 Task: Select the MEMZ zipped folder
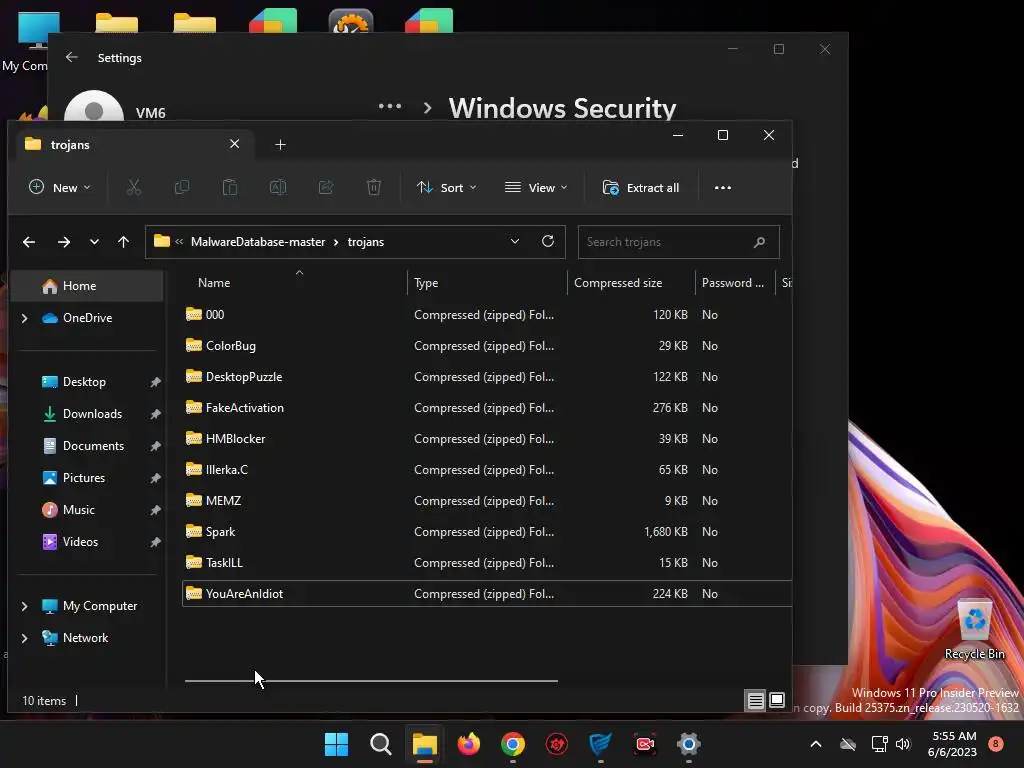click(487, 501)
